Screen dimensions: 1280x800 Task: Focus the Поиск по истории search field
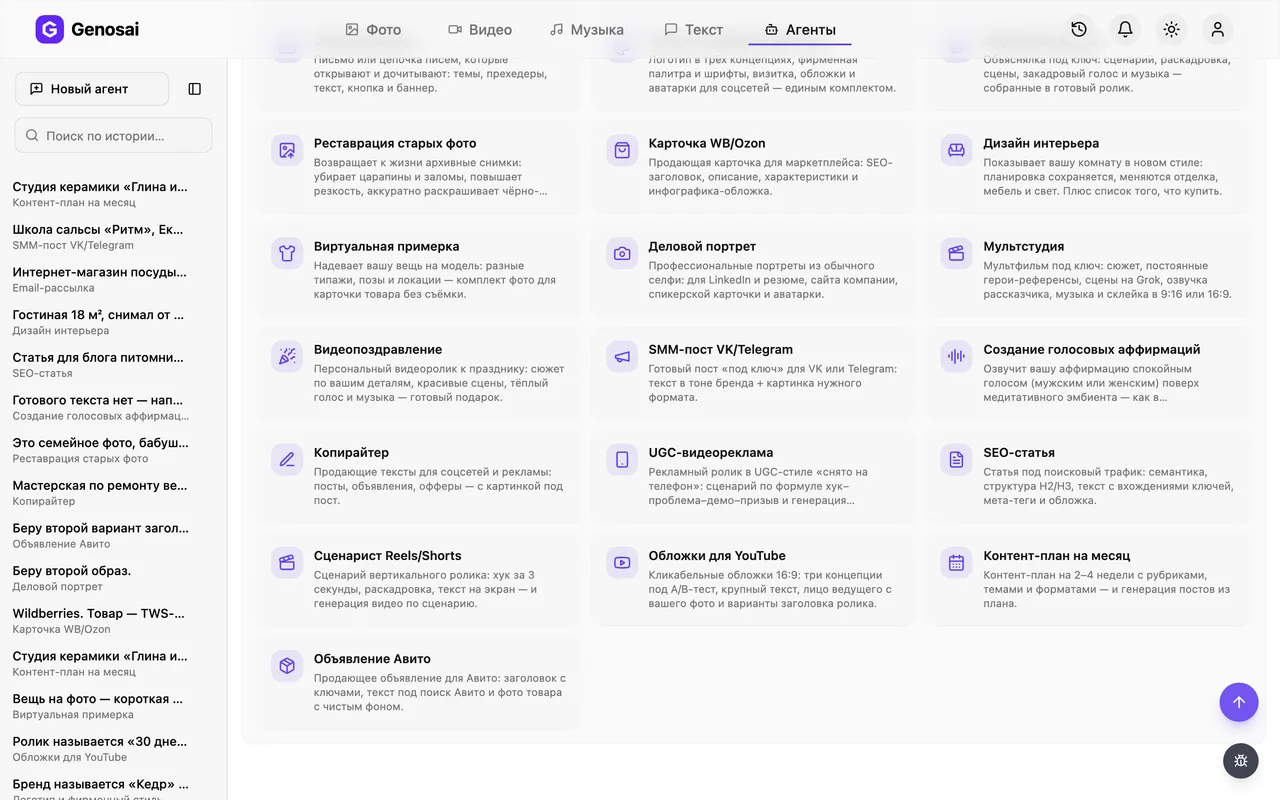pyautogui.click(x=113, y=135)
